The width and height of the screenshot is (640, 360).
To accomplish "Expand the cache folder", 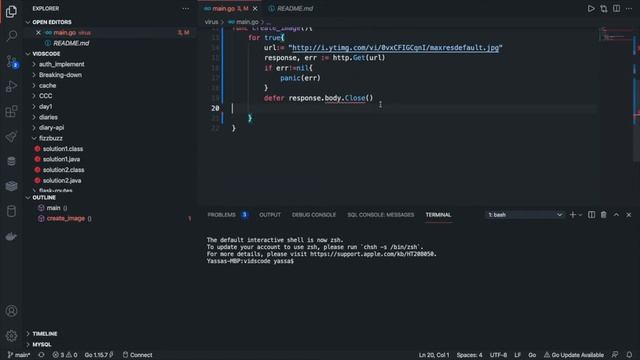I will [x=47, y=86].
